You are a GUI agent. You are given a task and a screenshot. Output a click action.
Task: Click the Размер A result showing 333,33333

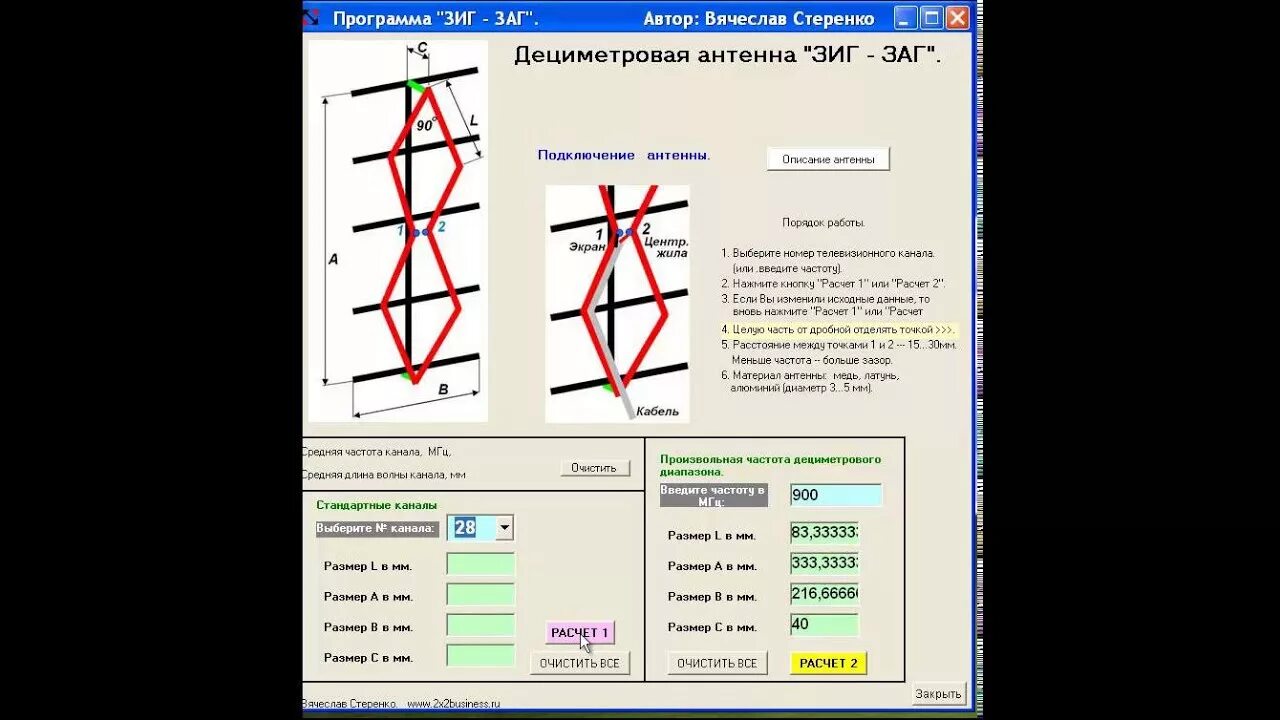coord(823,565)
